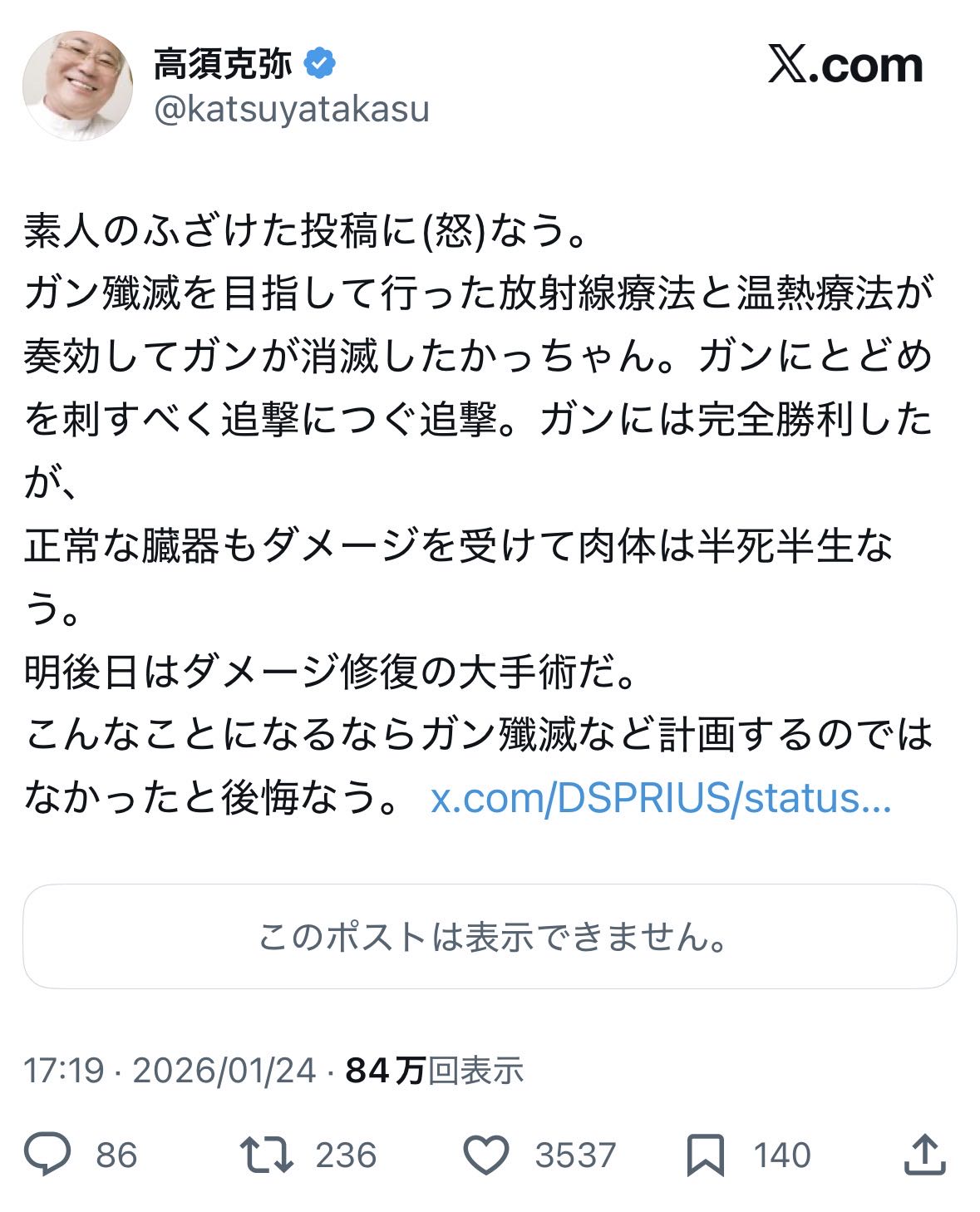Click the 2026/01/24 post date
The height and width of the screenshot is (1212, 980).
click(224, 1070)
